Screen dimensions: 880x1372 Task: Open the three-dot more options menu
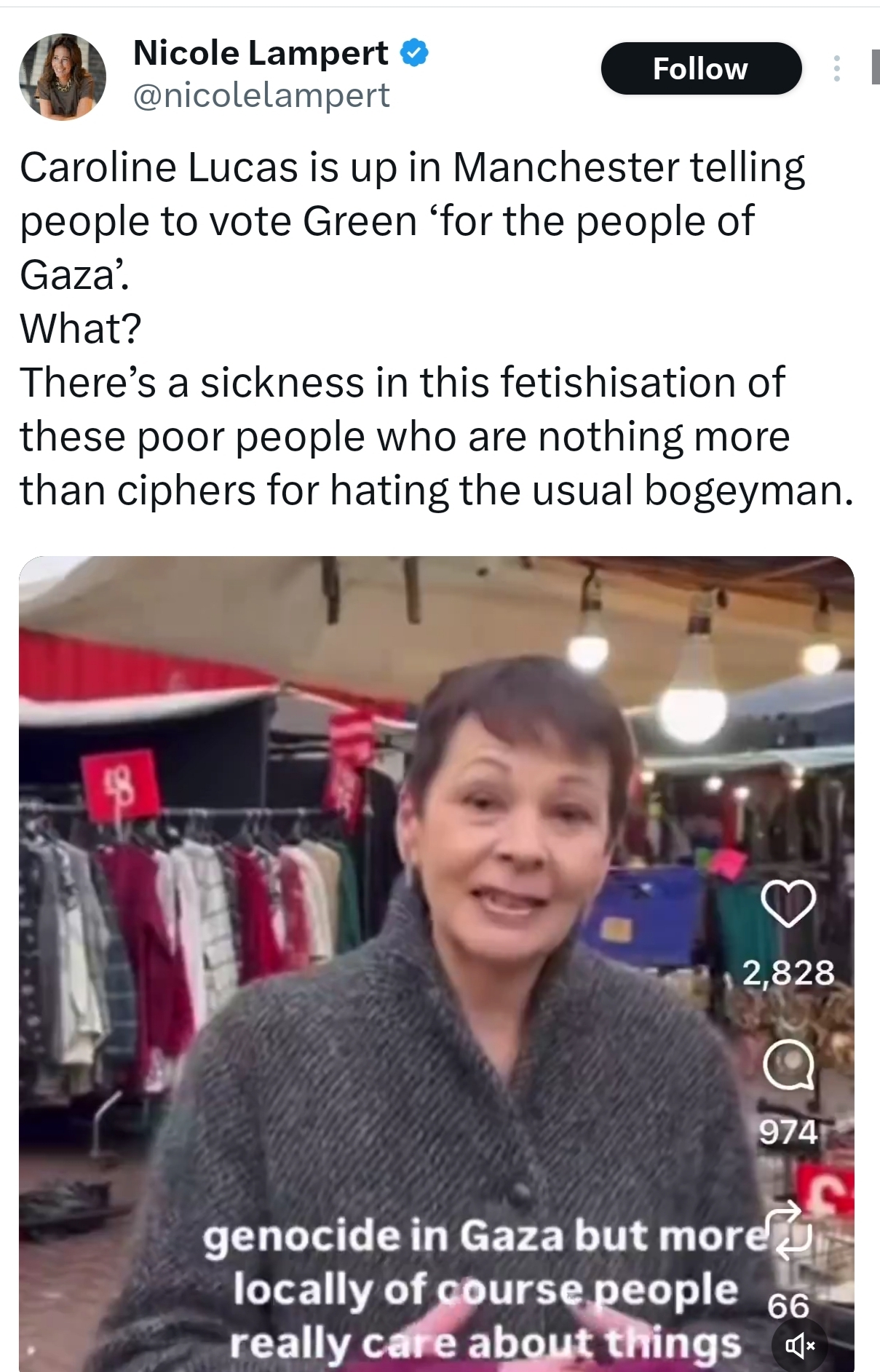coord(837,68)
